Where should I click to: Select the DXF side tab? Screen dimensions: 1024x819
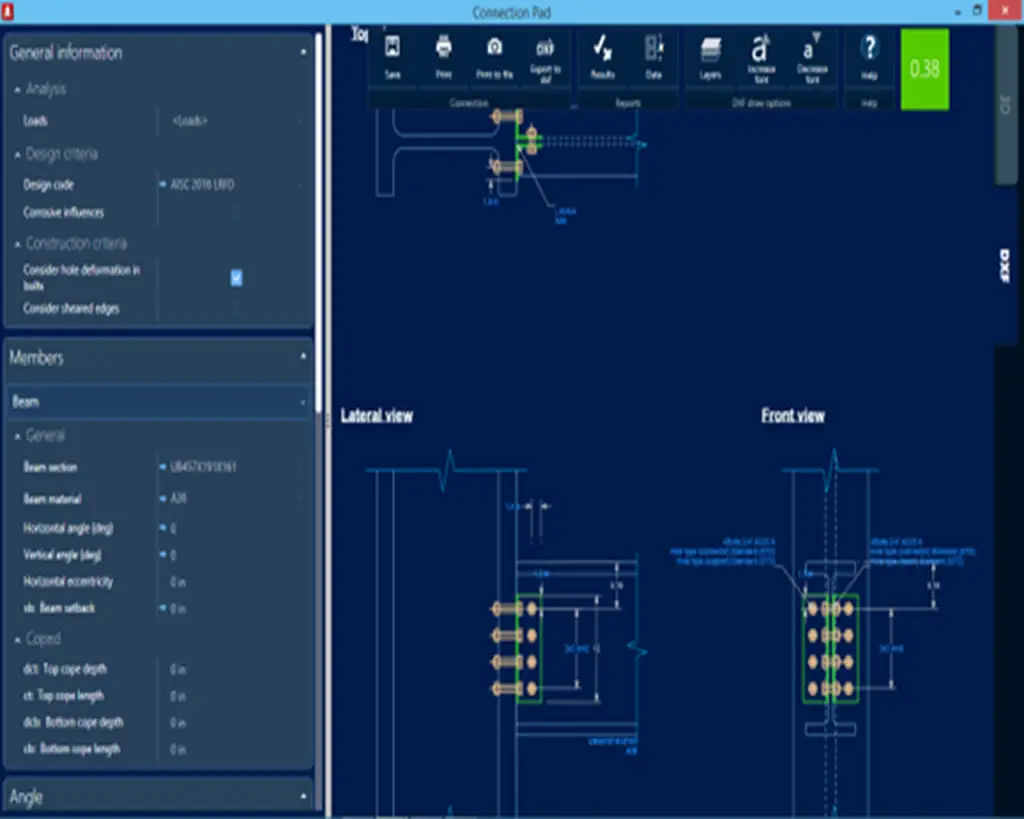coord(1004,266)
